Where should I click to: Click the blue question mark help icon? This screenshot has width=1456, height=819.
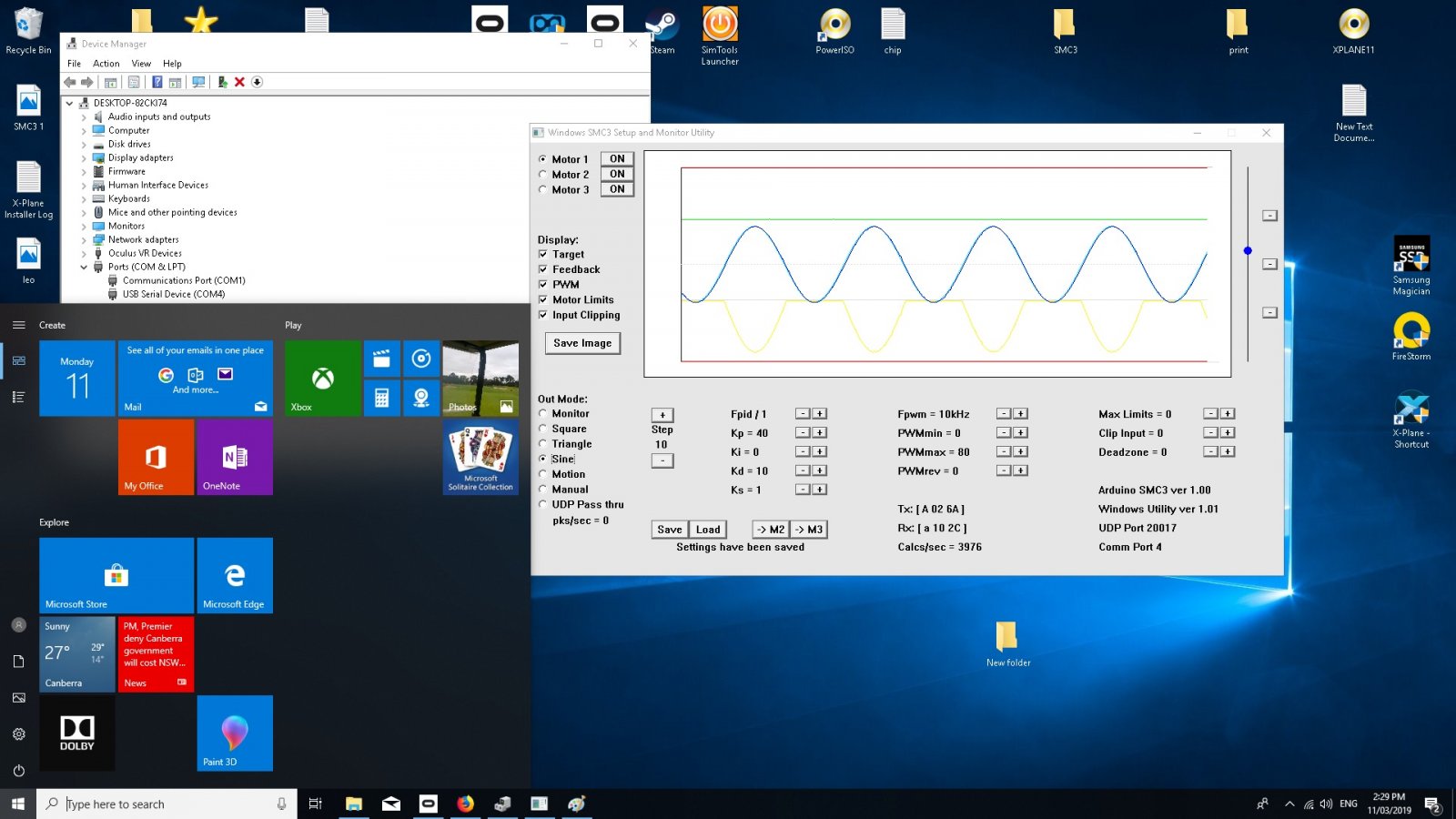(x=157, y=82)
